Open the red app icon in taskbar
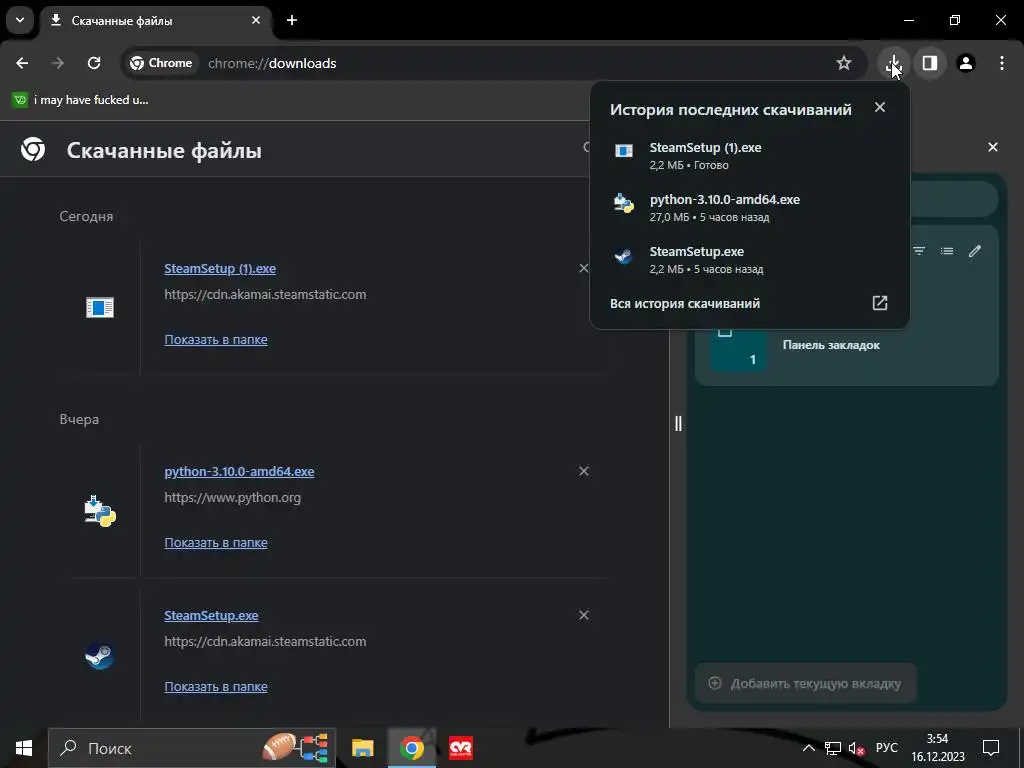The image size is (1024, 768). coord(461,748)
